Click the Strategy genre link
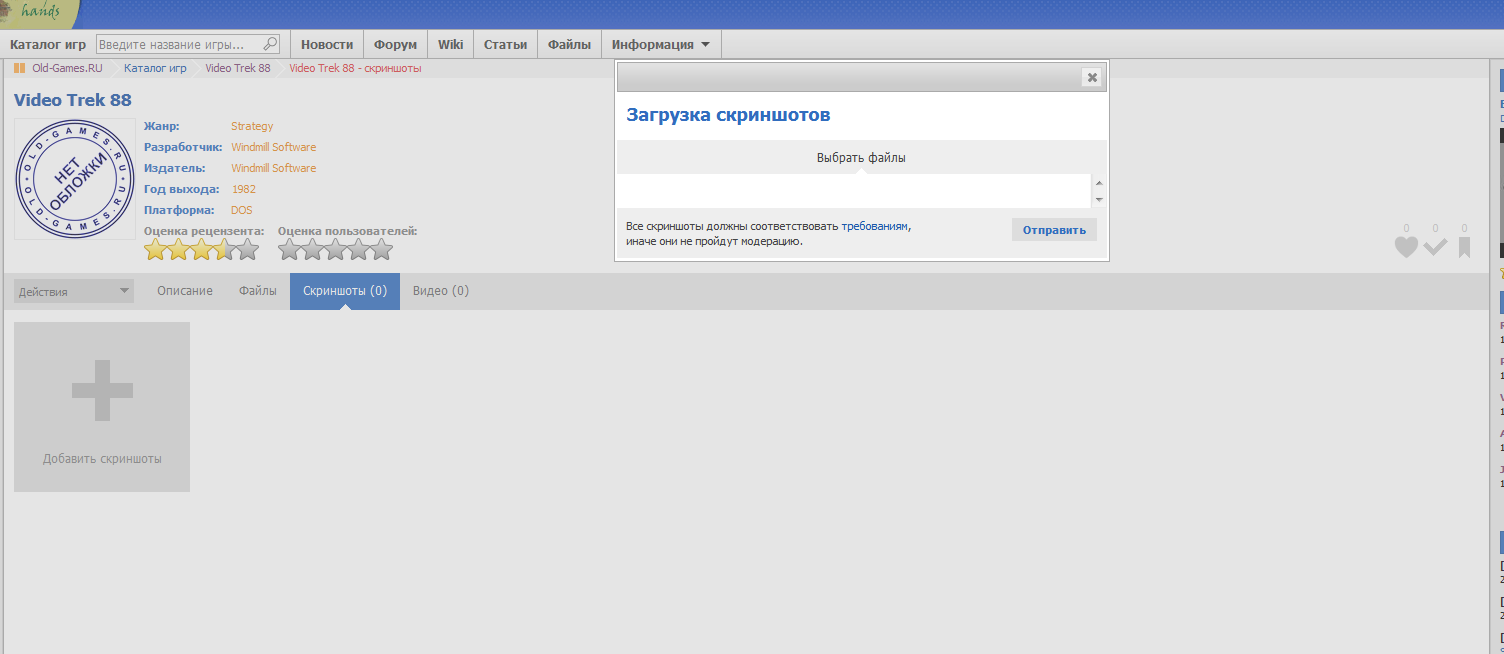1504x654 pixels. 252,126
